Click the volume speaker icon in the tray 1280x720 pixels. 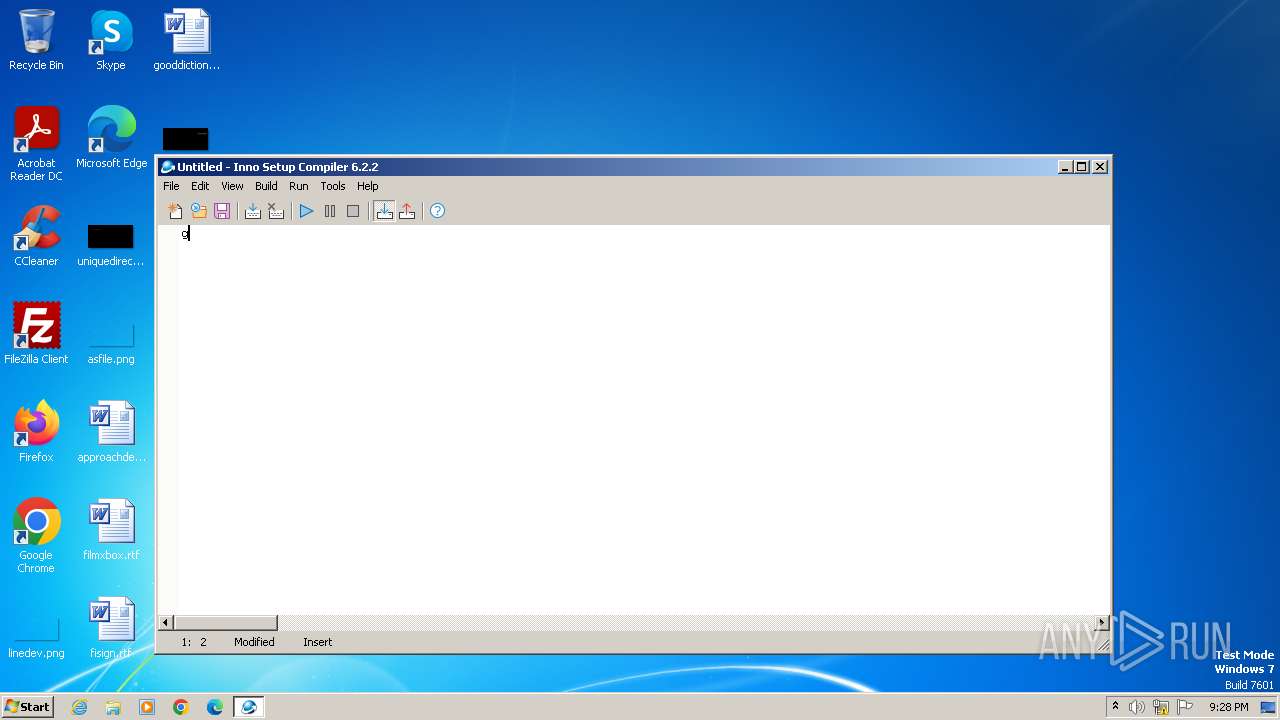point(1137,707)
